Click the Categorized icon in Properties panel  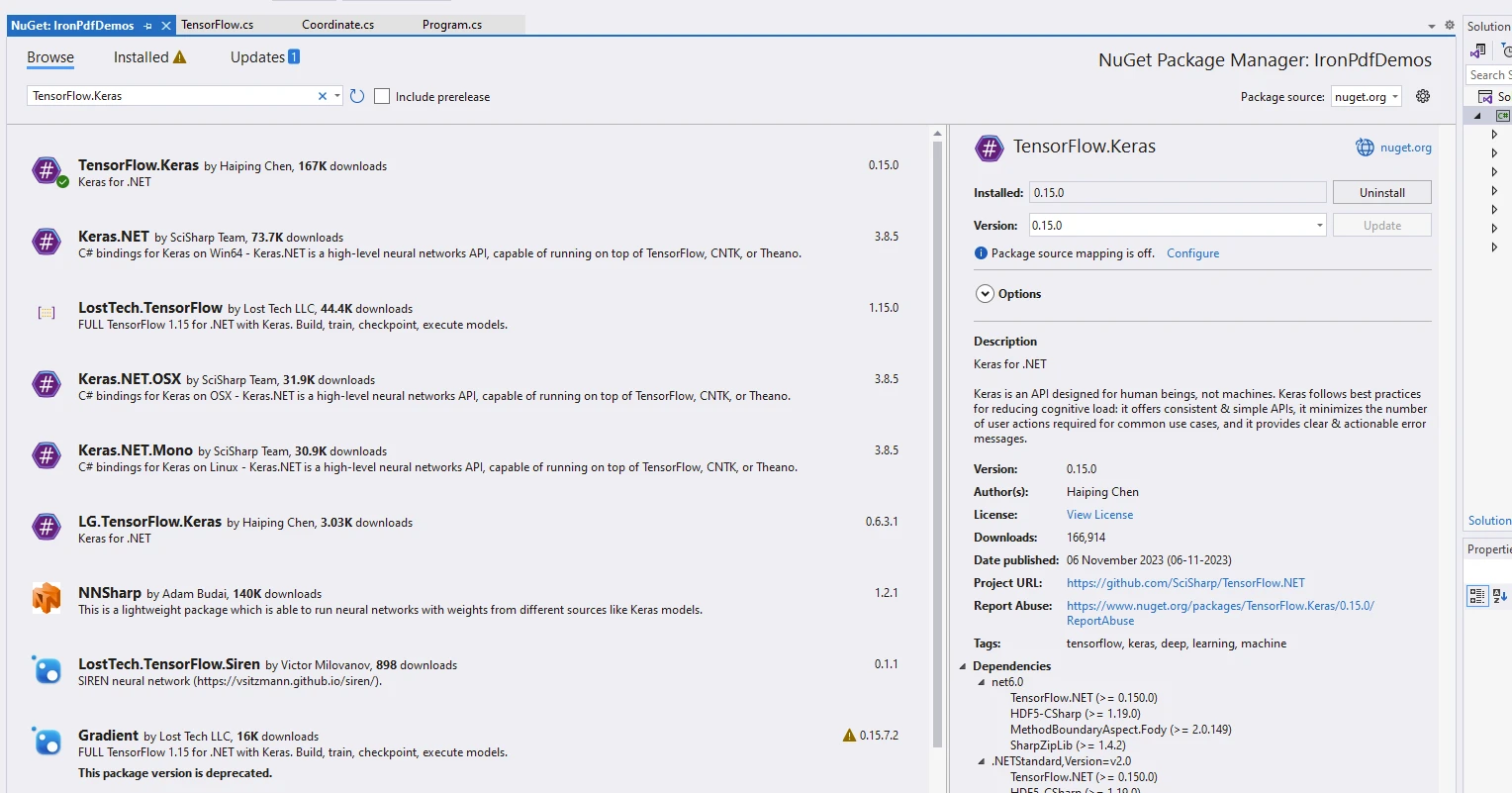[x=1477, y=595]
